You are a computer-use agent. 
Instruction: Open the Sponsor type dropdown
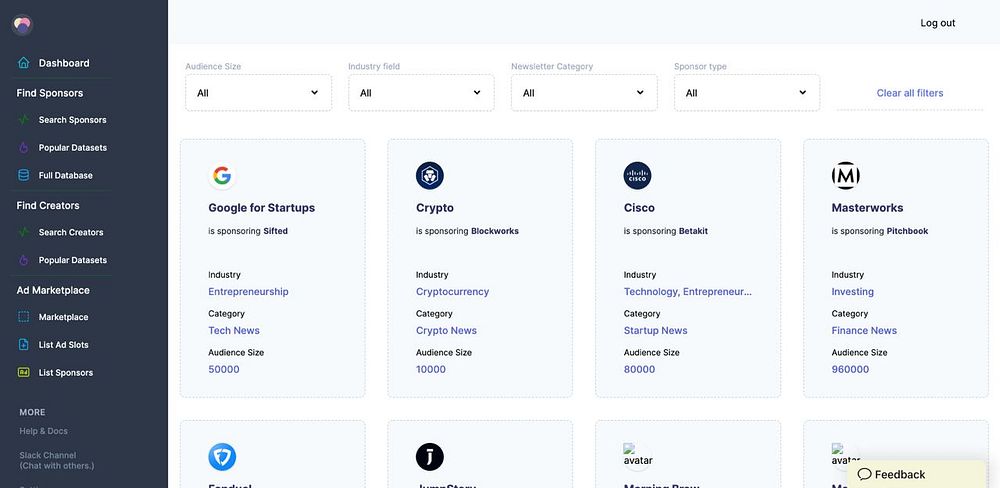click(x=747, y=92)
